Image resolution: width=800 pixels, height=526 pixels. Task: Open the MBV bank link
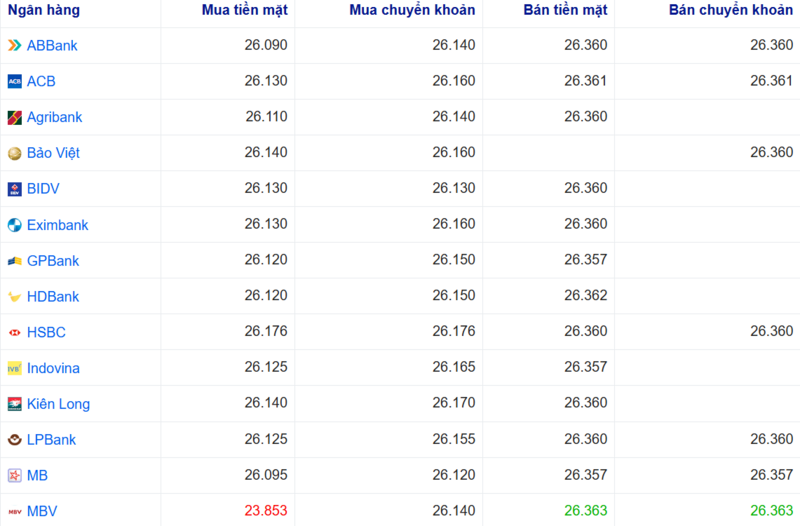pos(42,511)
